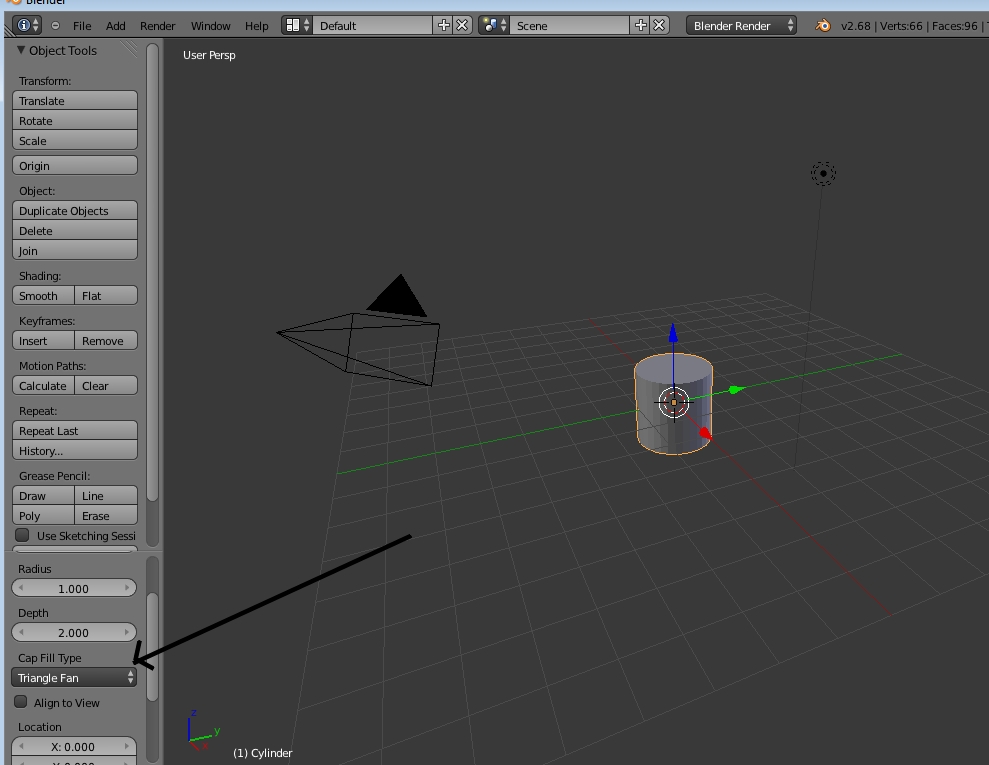The width and height of the screenshot is (989, 765).
Task: Click the collapse menus toggle icon
Action: pyautogui.click(x=56, y=26)
